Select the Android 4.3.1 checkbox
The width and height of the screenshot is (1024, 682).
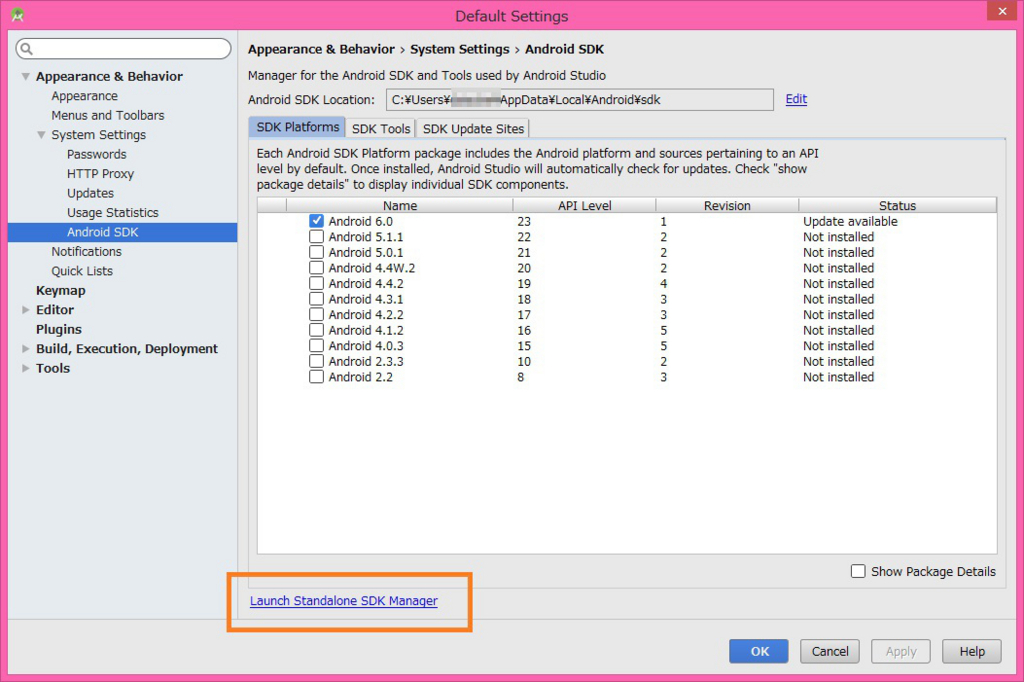coord(316,299)
